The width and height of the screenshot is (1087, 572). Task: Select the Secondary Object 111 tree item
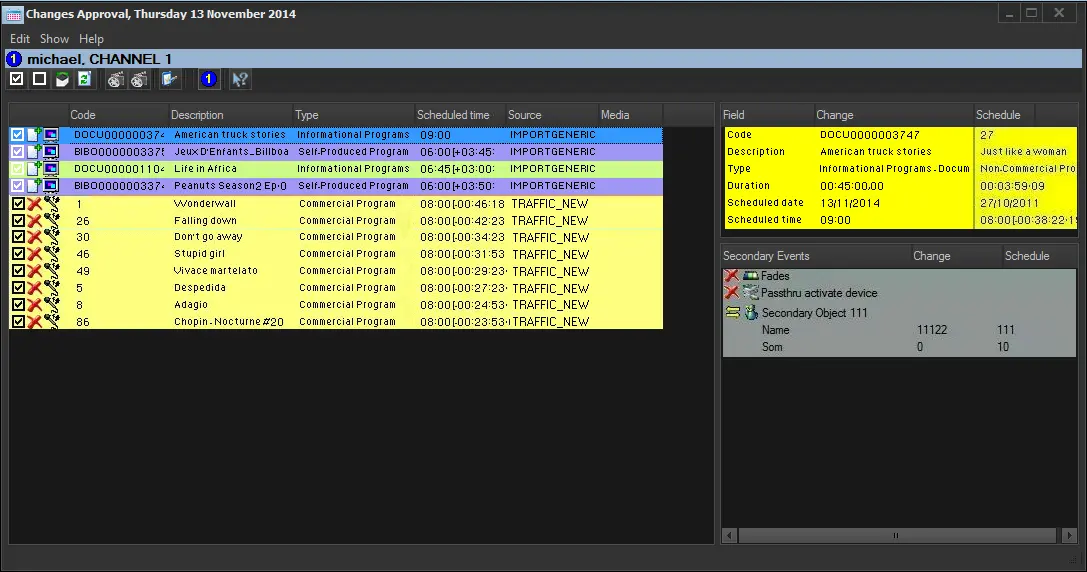(814, 313)
